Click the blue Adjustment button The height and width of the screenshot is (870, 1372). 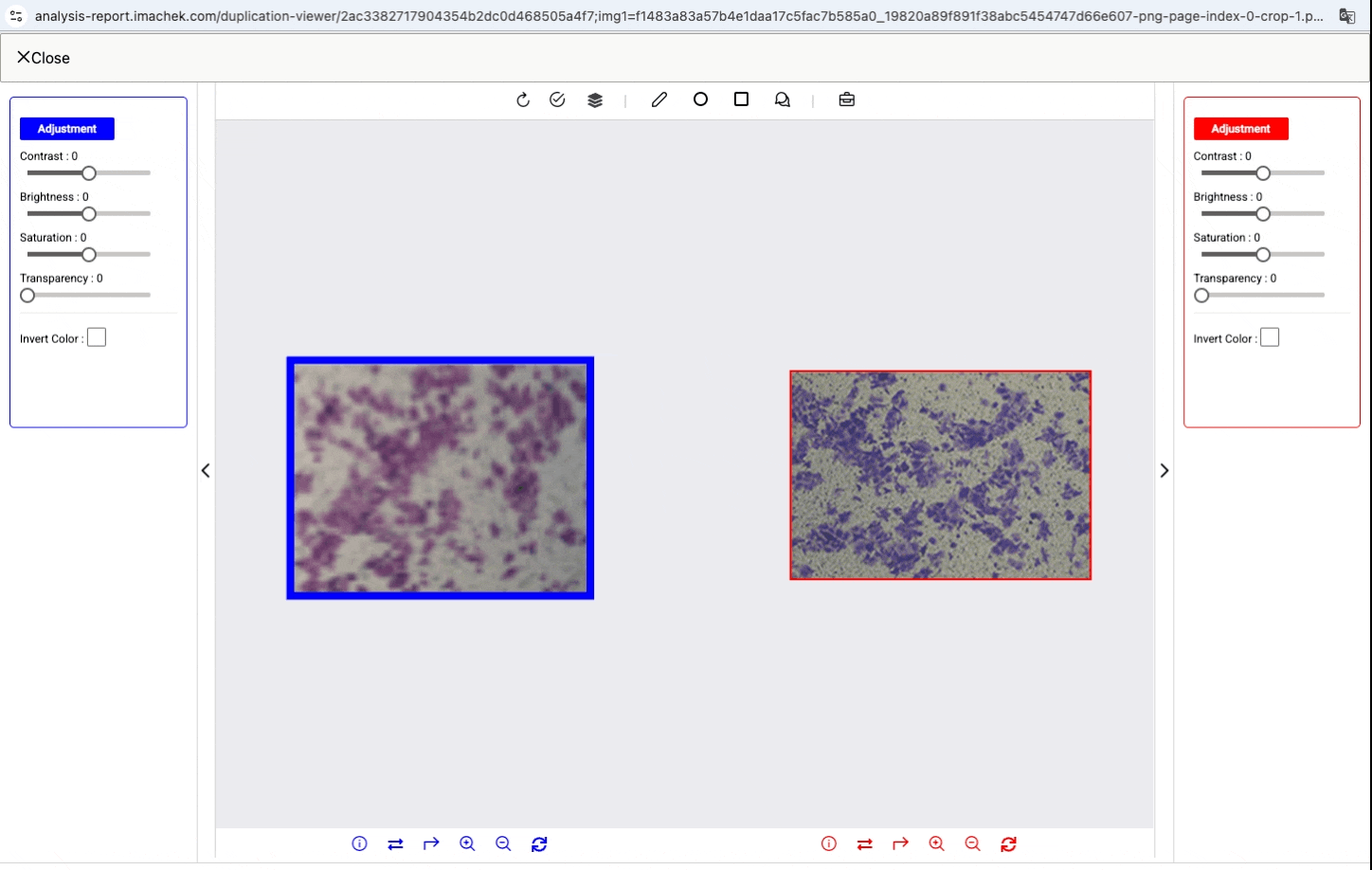point(67,129)
